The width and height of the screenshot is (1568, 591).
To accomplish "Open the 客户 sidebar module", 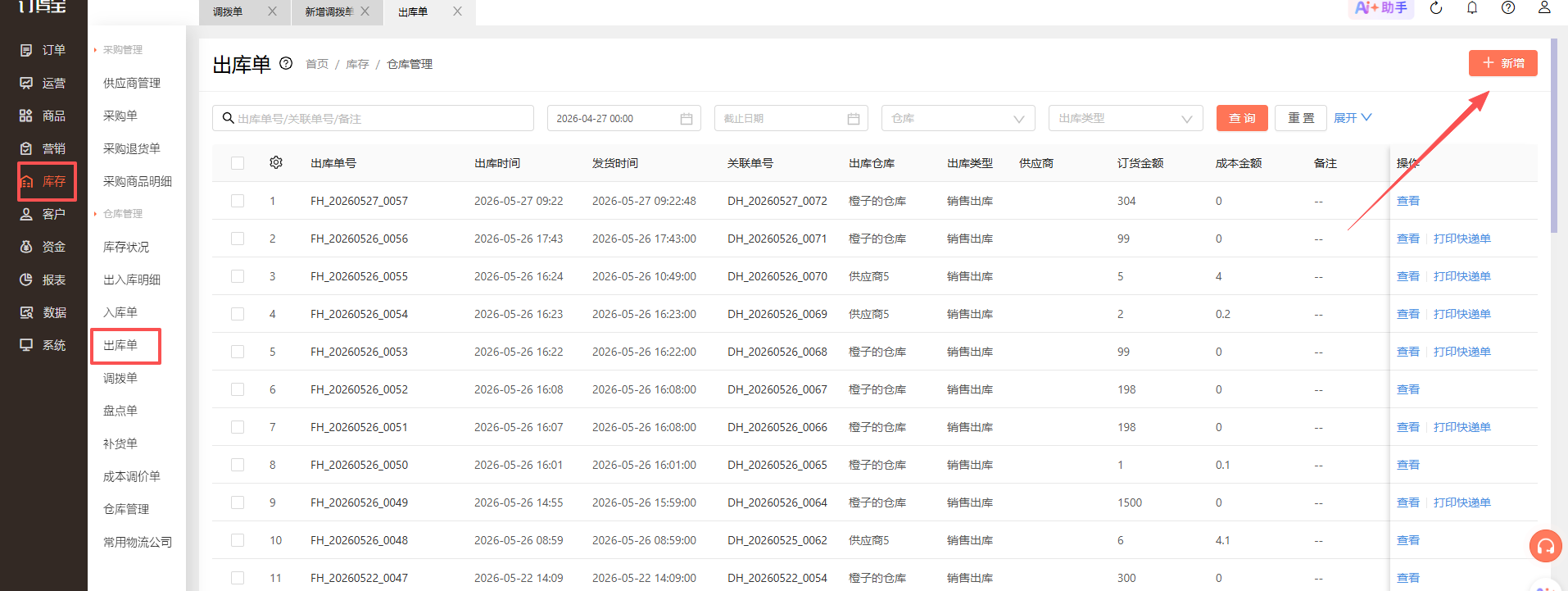I will tap(43, 214).
